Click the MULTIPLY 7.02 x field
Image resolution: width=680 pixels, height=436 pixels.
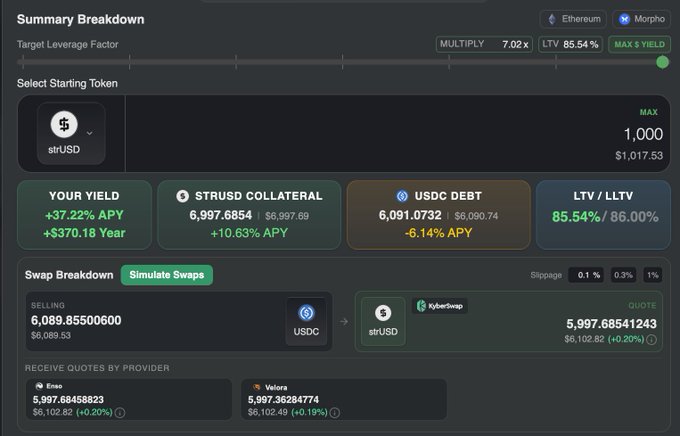pos(484,44)
